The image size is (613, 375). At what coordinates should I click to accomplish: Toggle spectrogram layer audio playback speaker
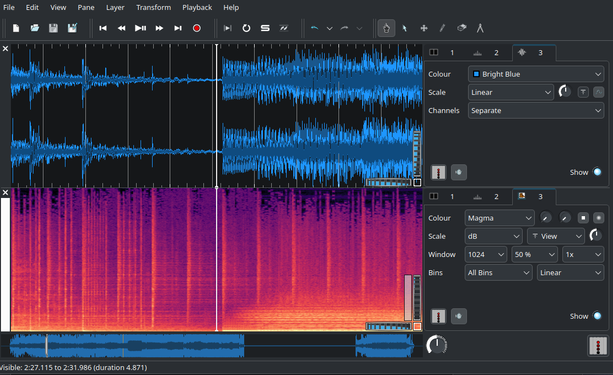(x=459, y=316)
